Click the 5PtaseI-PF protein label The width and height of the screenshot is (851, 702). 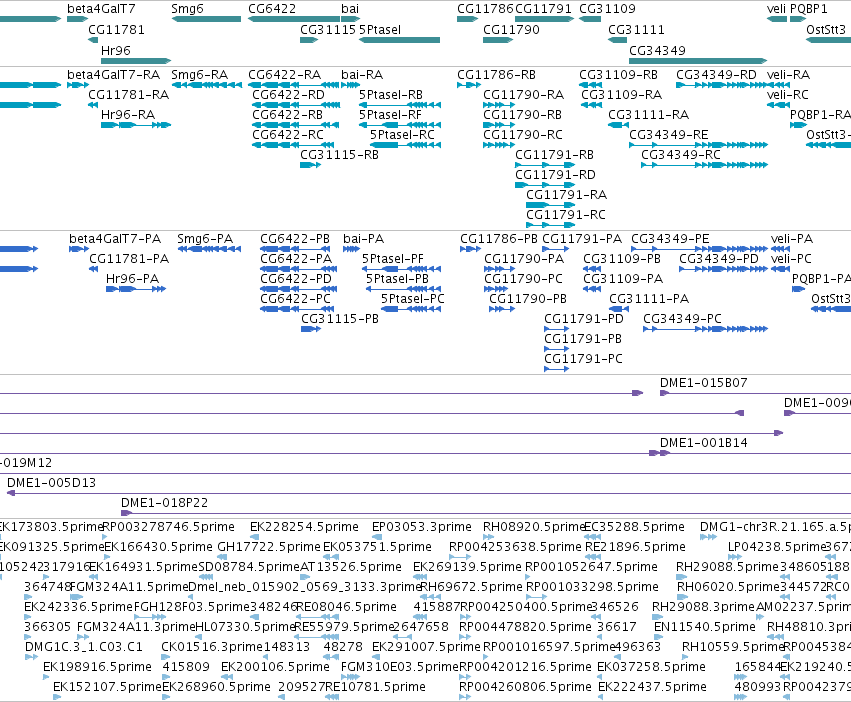coord(393,259)
